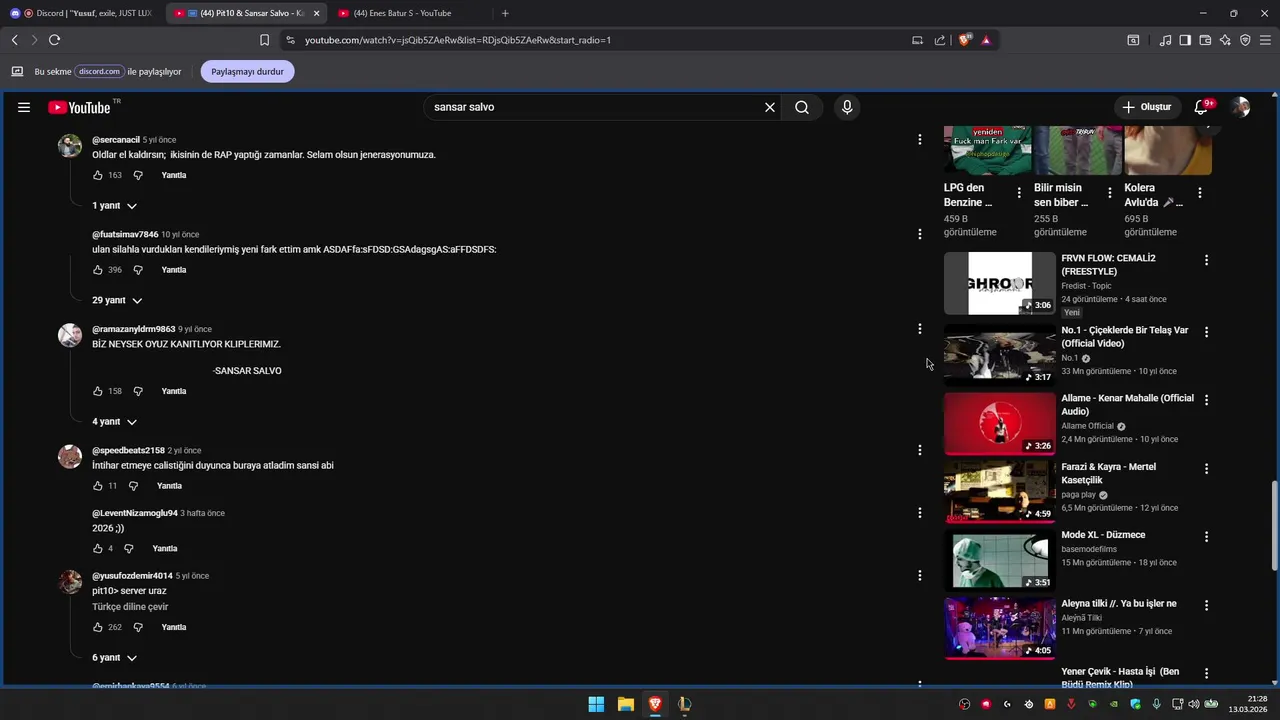Click the page vertical scrollbar thumb

(x=1274, y=524)
